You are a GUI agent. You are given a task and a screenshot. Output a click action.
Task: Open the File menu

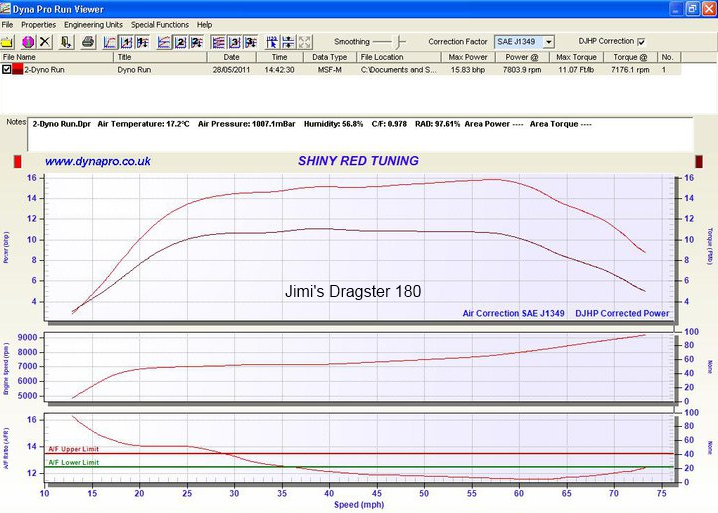(7, 25)
